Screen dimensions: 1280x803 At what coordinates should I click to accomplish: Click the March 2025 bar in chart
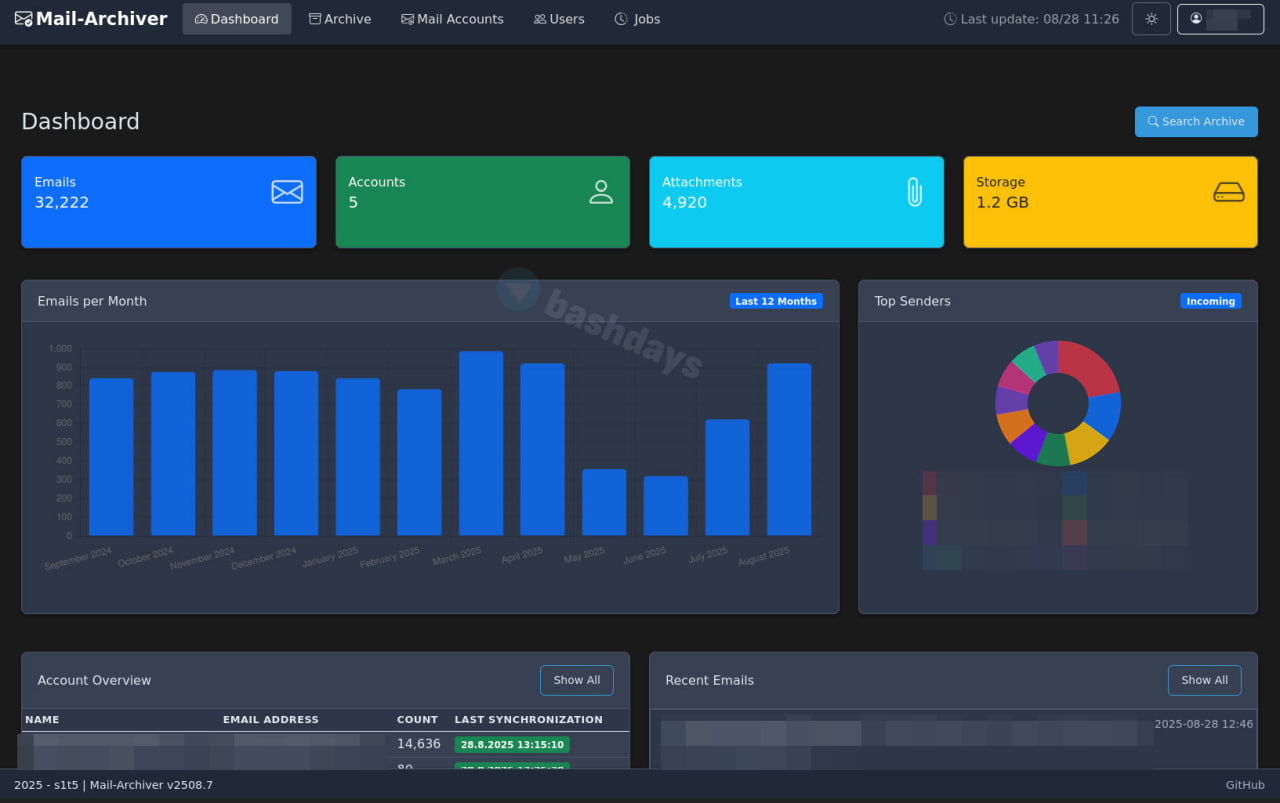point(481,443)
